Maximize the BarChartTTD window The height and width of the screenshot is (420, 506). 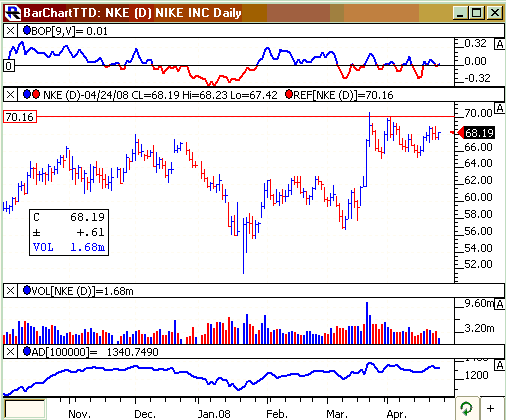coord(477,13)
